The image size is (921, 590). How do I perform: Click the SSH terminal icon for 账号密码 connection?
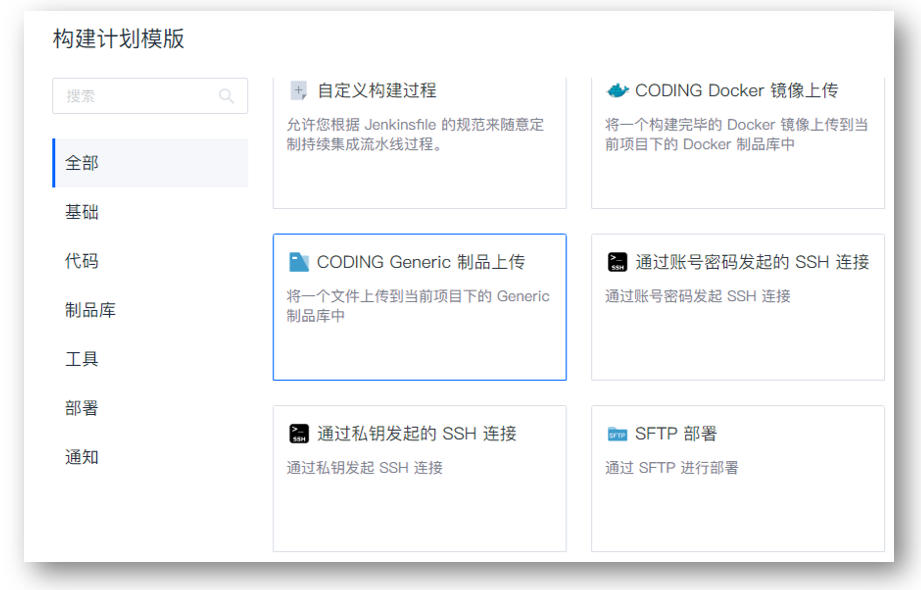[x=617, y=262]
